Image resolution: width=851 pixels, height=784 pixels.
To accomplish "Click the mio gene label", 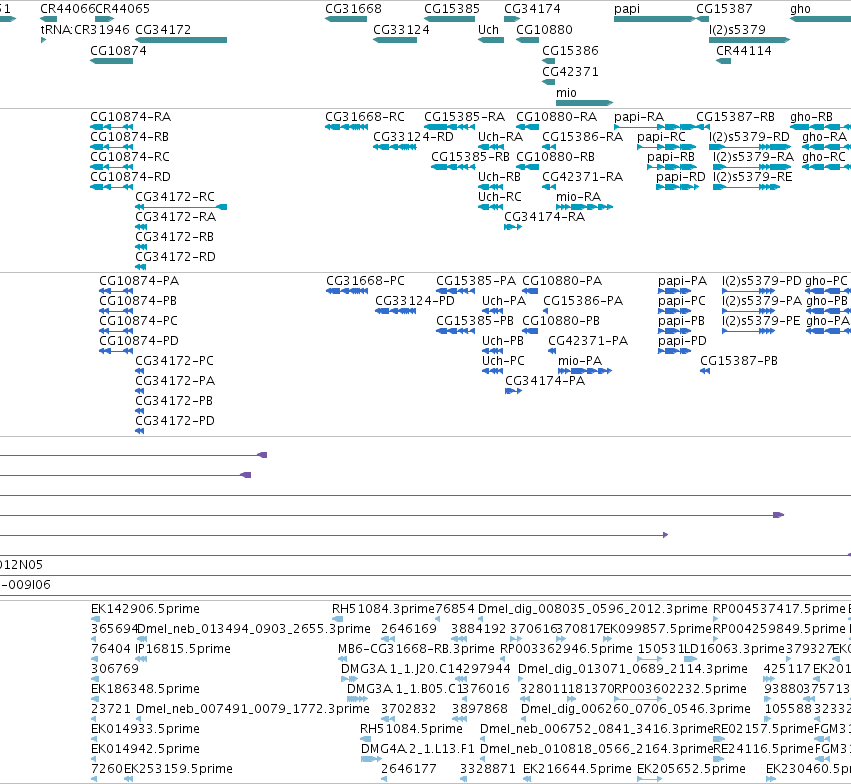I will coord(566,93).
